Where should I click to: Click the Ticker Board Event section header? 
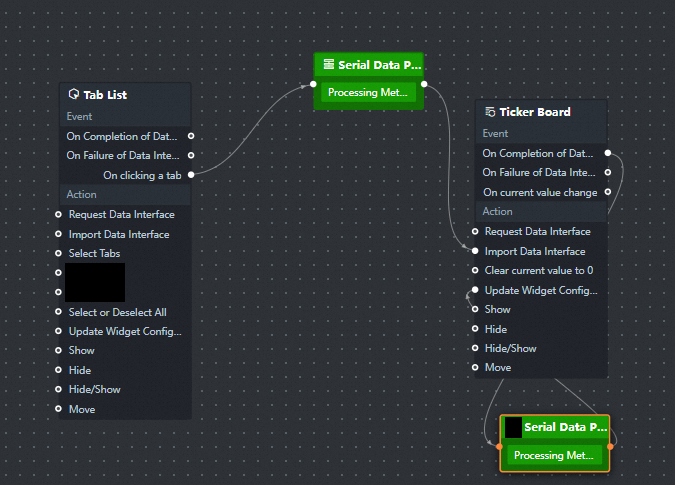pos(541,134)
